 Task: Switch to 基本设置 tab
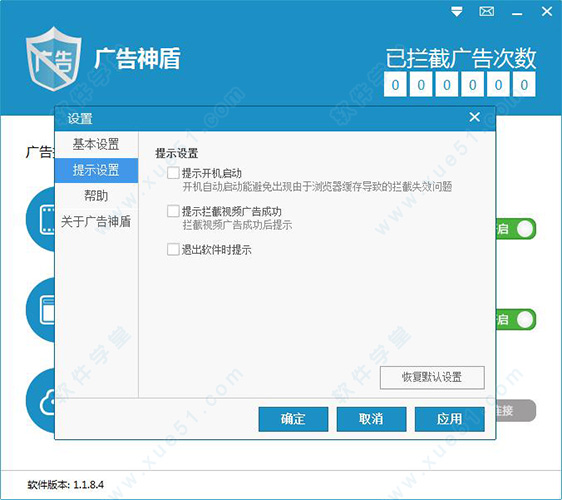[x=96, y=144]
